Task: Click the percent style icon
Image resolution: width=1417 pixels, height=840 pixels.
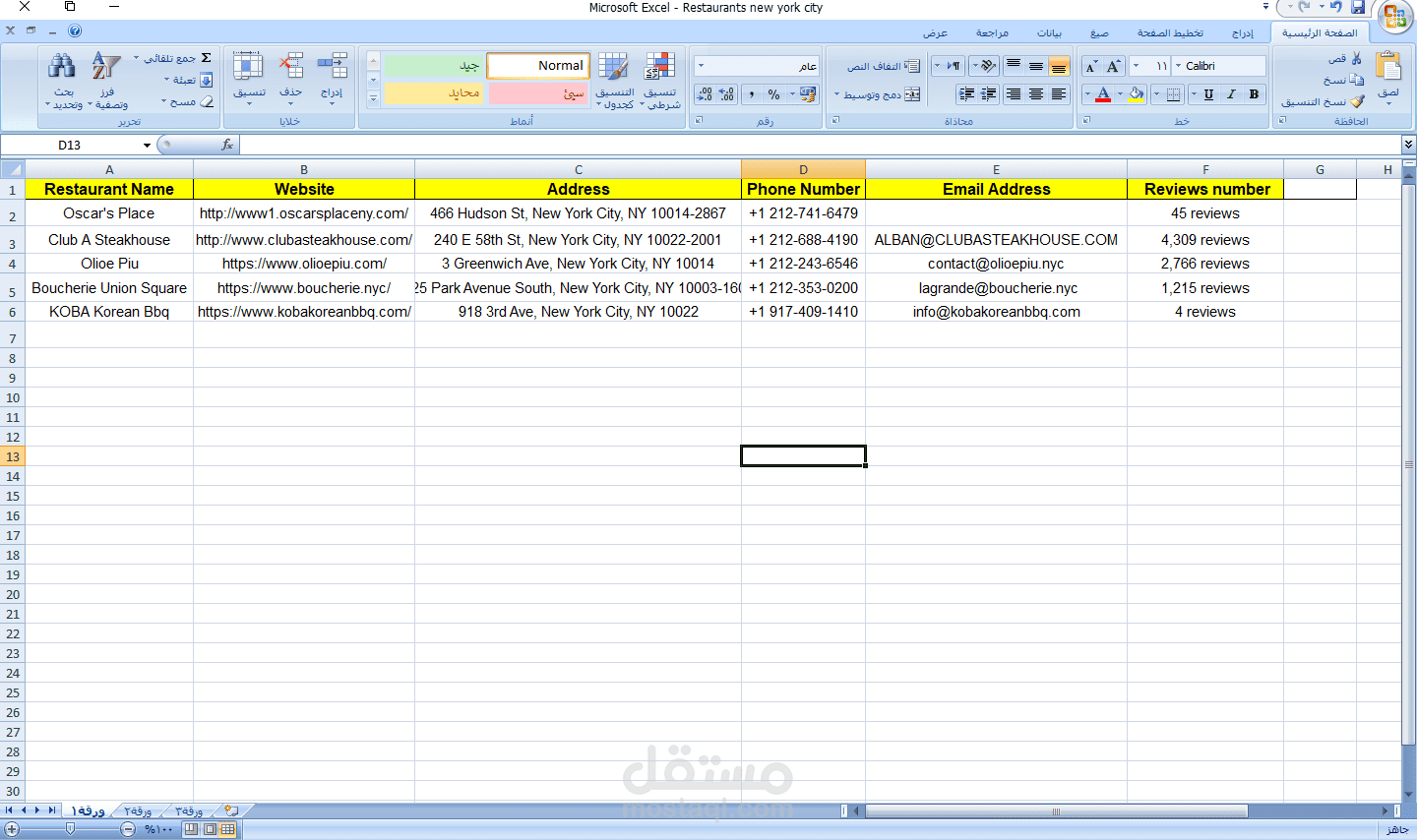Action: click(774, 94)
